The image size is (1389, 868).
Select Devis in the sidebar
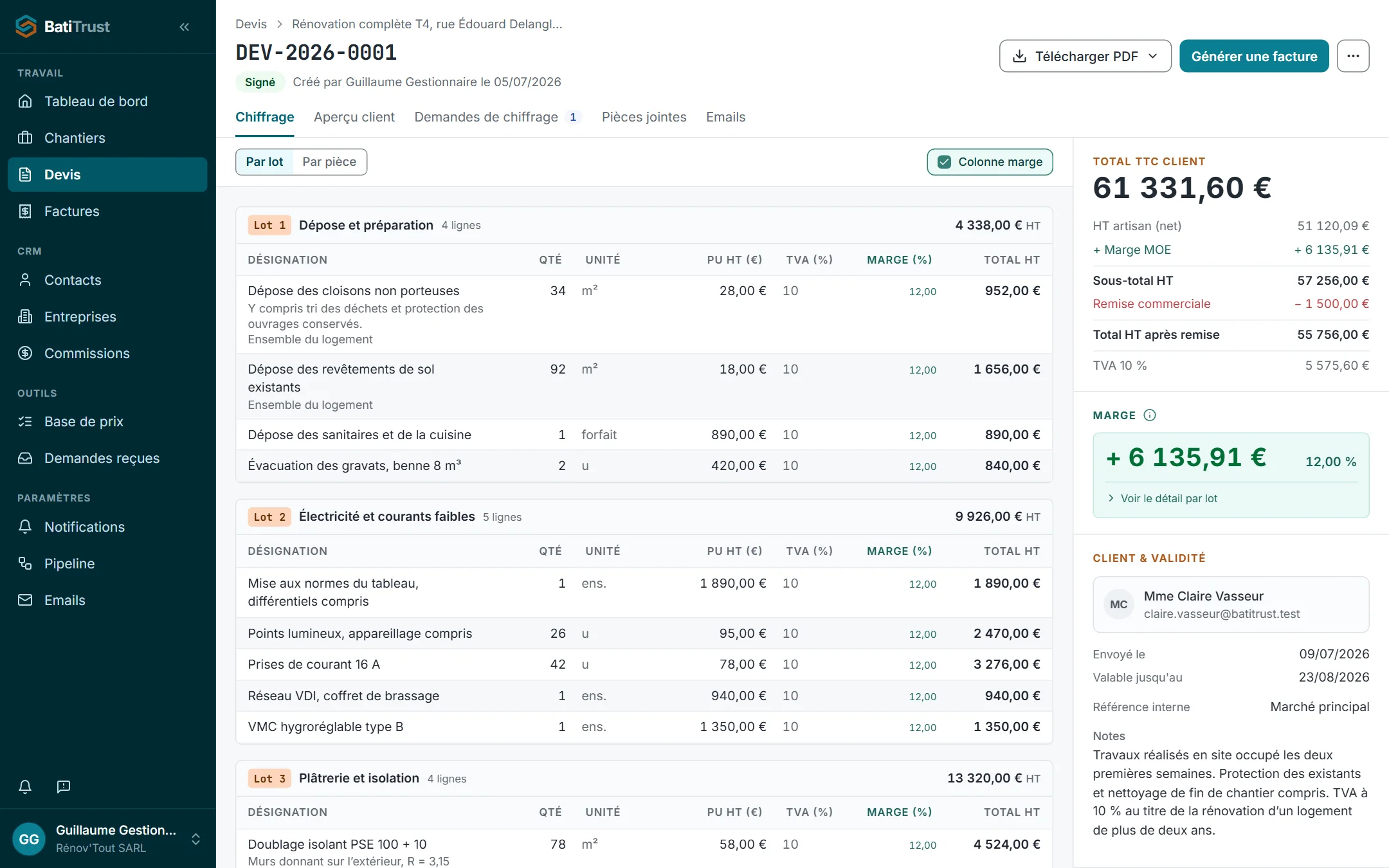[107, 175]
